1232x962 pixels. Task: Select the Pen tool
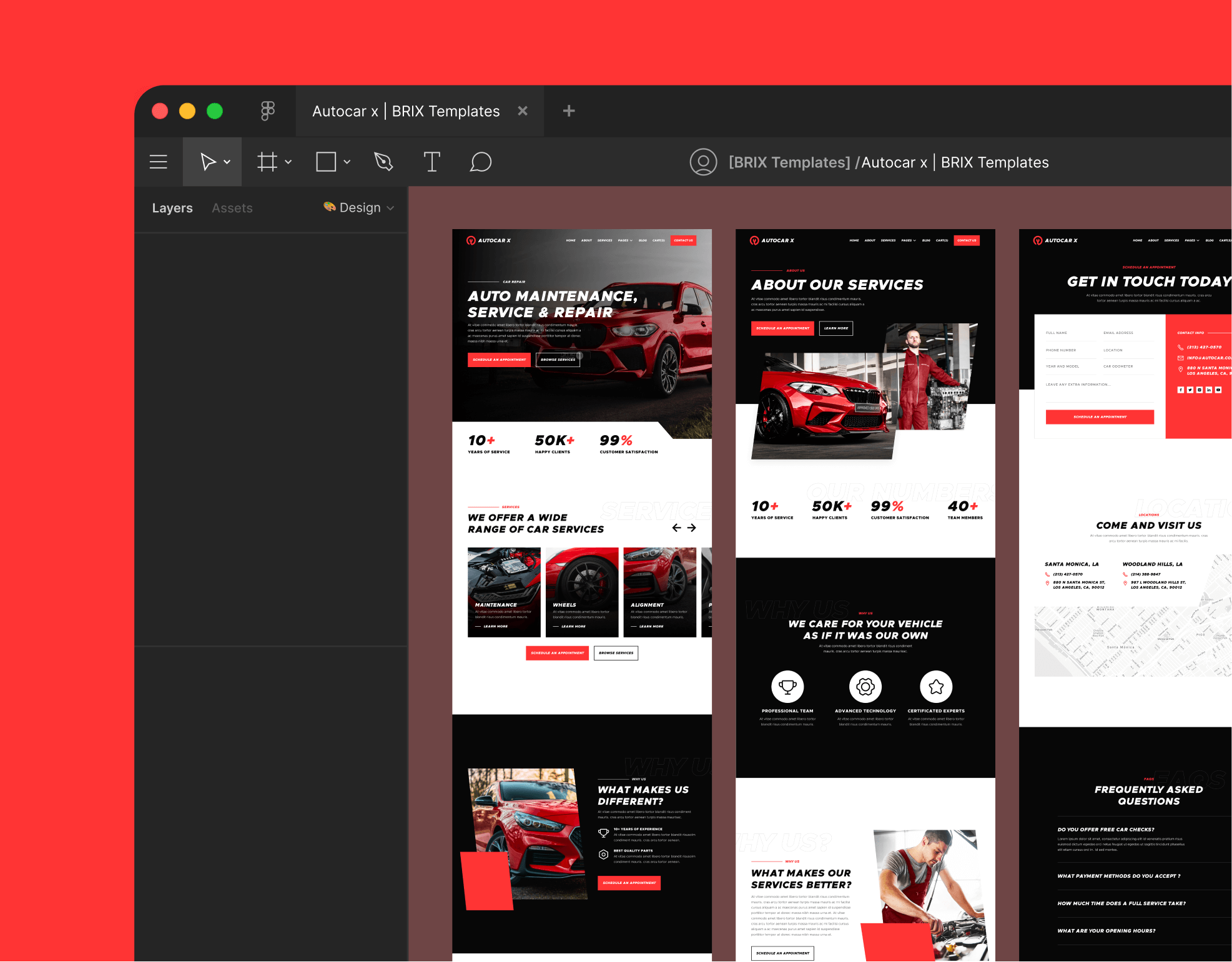[383, 162]
